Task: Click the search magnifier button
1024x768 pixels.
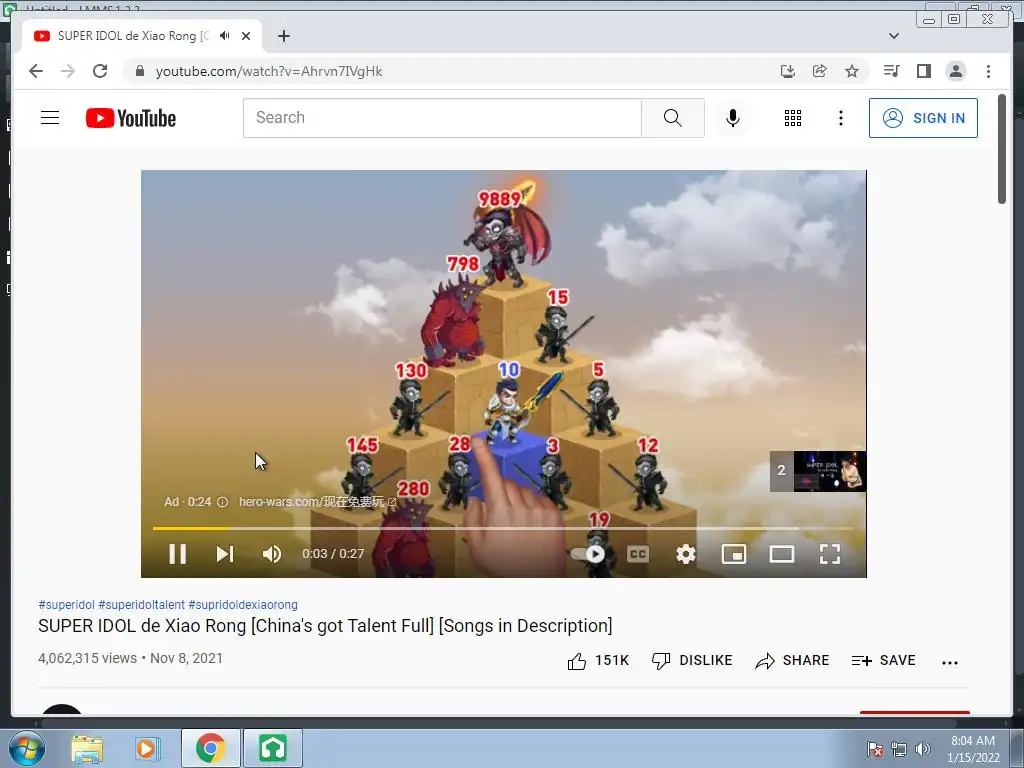Action: tap(673, 118)
